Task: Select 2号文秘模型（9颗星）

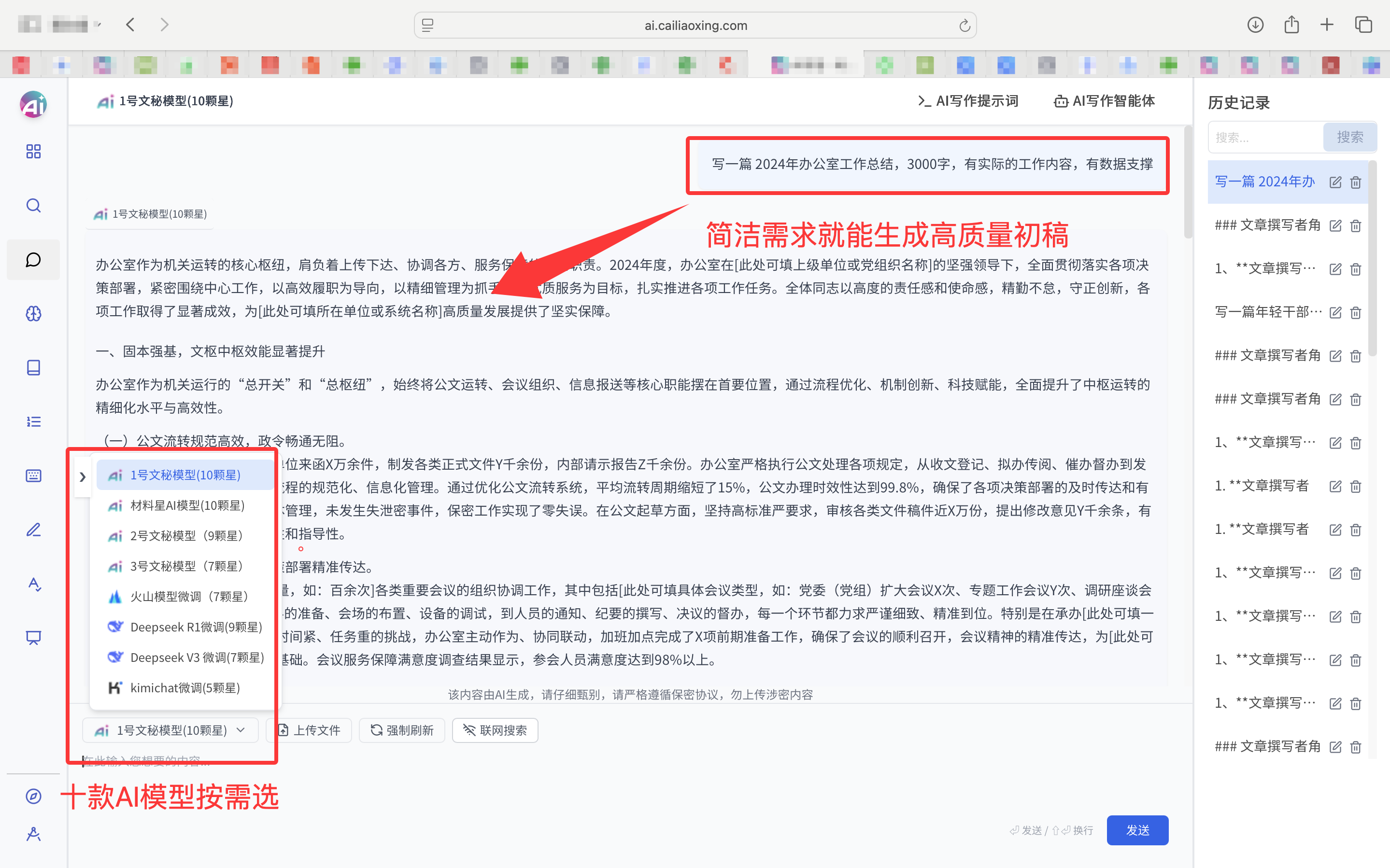Action: tap(185, 535)
